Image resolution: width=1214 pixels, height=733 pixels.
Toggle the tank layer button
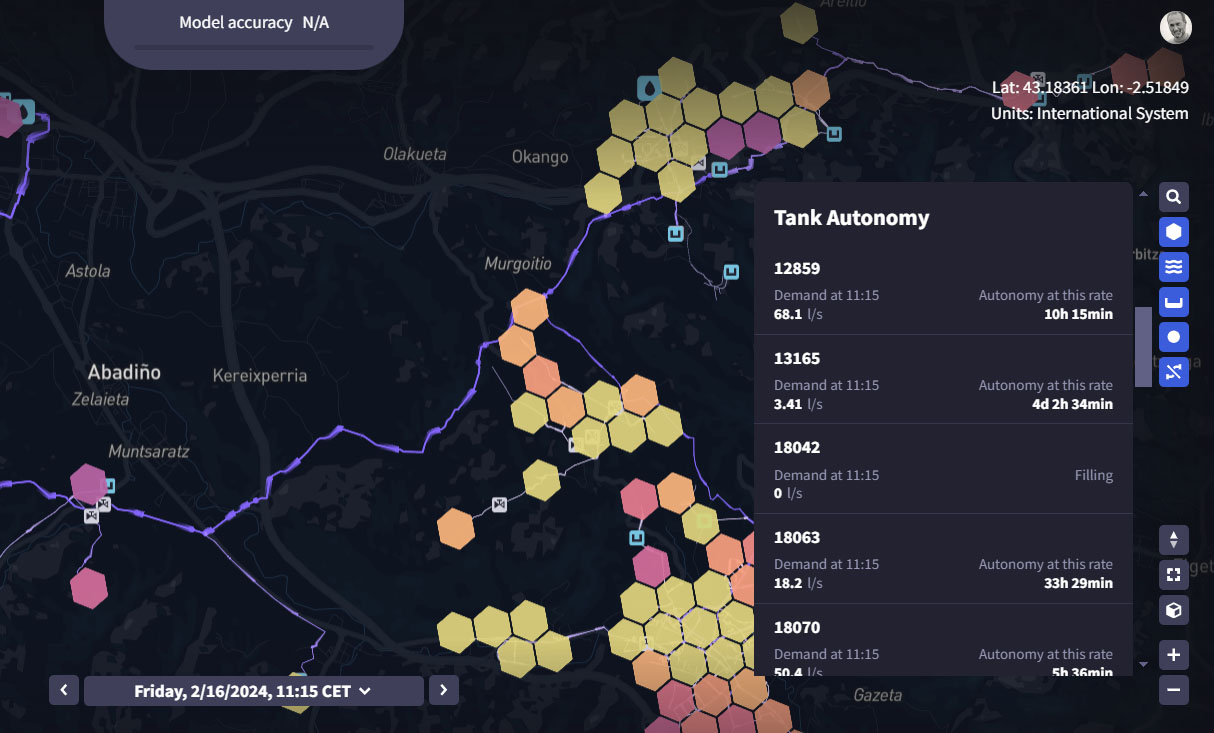(x=1173, y=302)
